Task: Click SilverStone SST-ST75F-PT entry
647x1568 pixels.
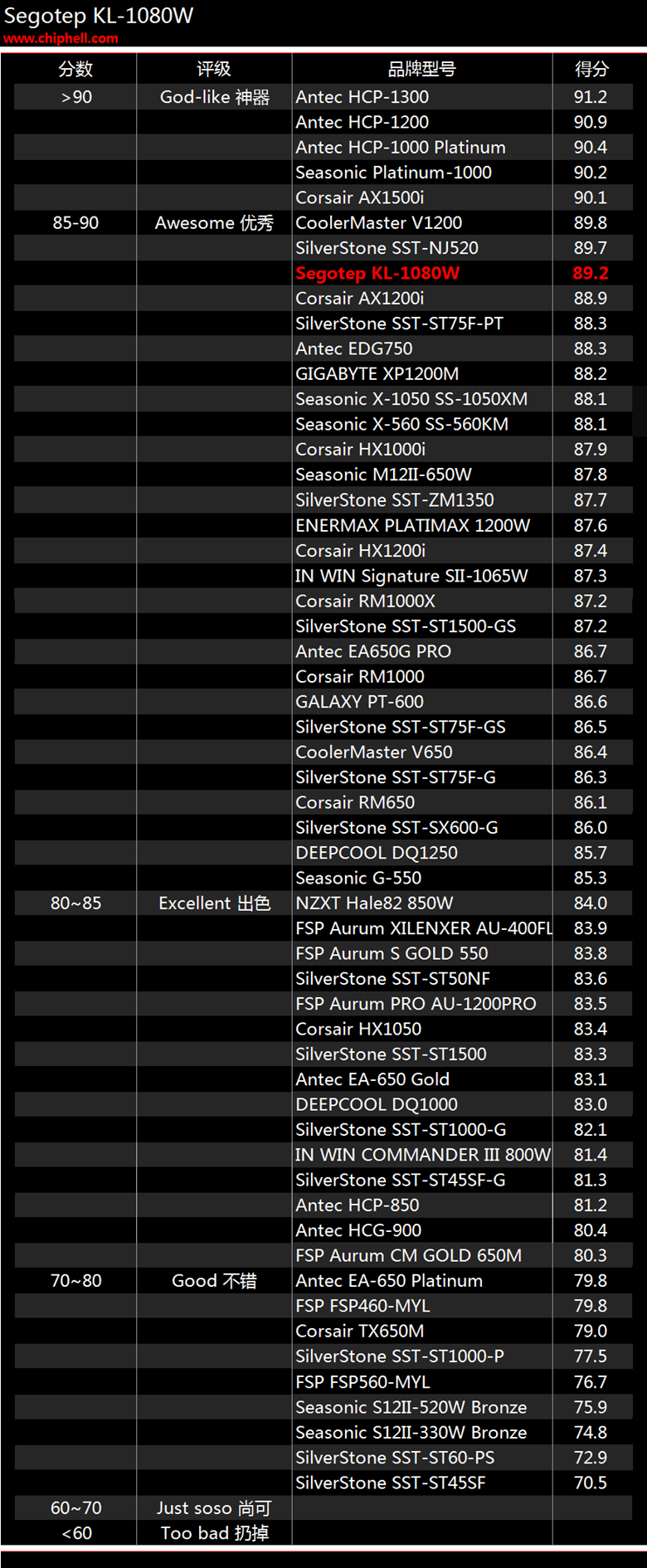Action: pos(400,324)
